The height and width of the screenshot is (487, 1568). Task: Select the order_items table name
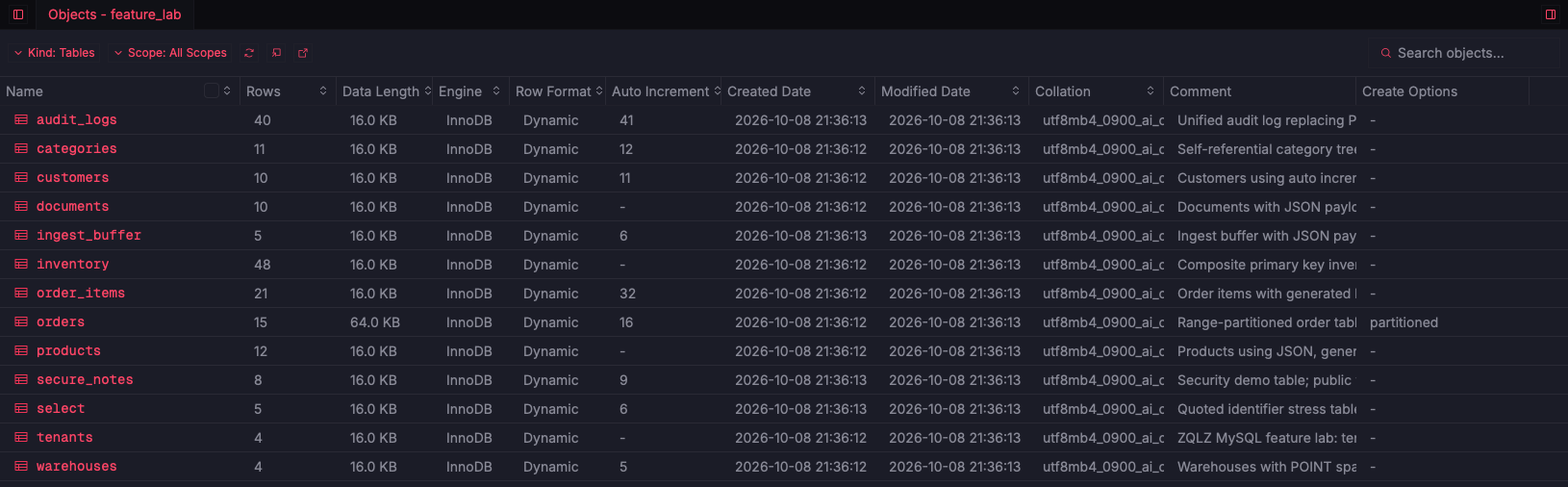81,294
